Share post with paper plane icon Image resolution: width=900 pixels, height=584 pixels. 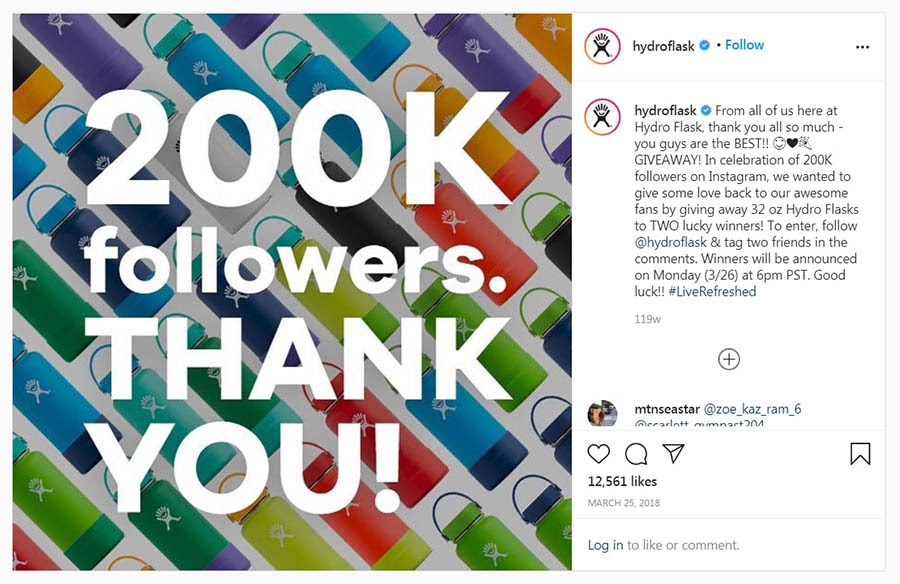click(x=673, y=453)
